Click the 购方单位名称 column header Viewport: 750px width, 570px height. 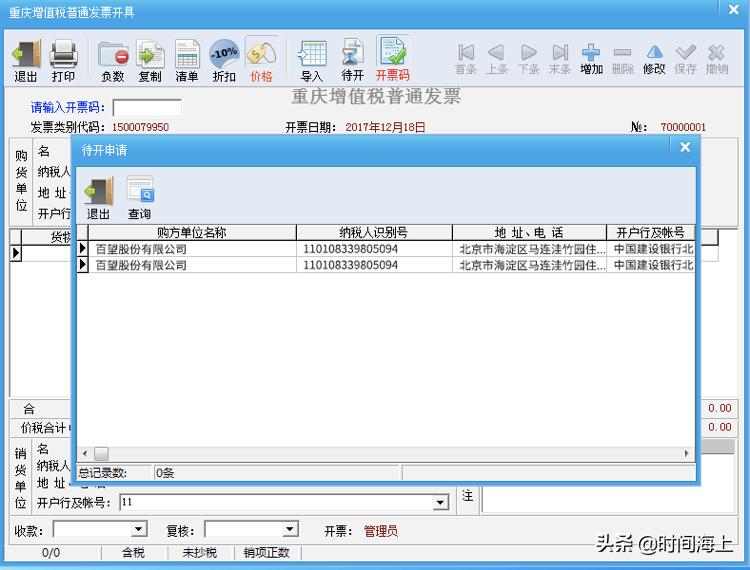[x=192, y=233]
